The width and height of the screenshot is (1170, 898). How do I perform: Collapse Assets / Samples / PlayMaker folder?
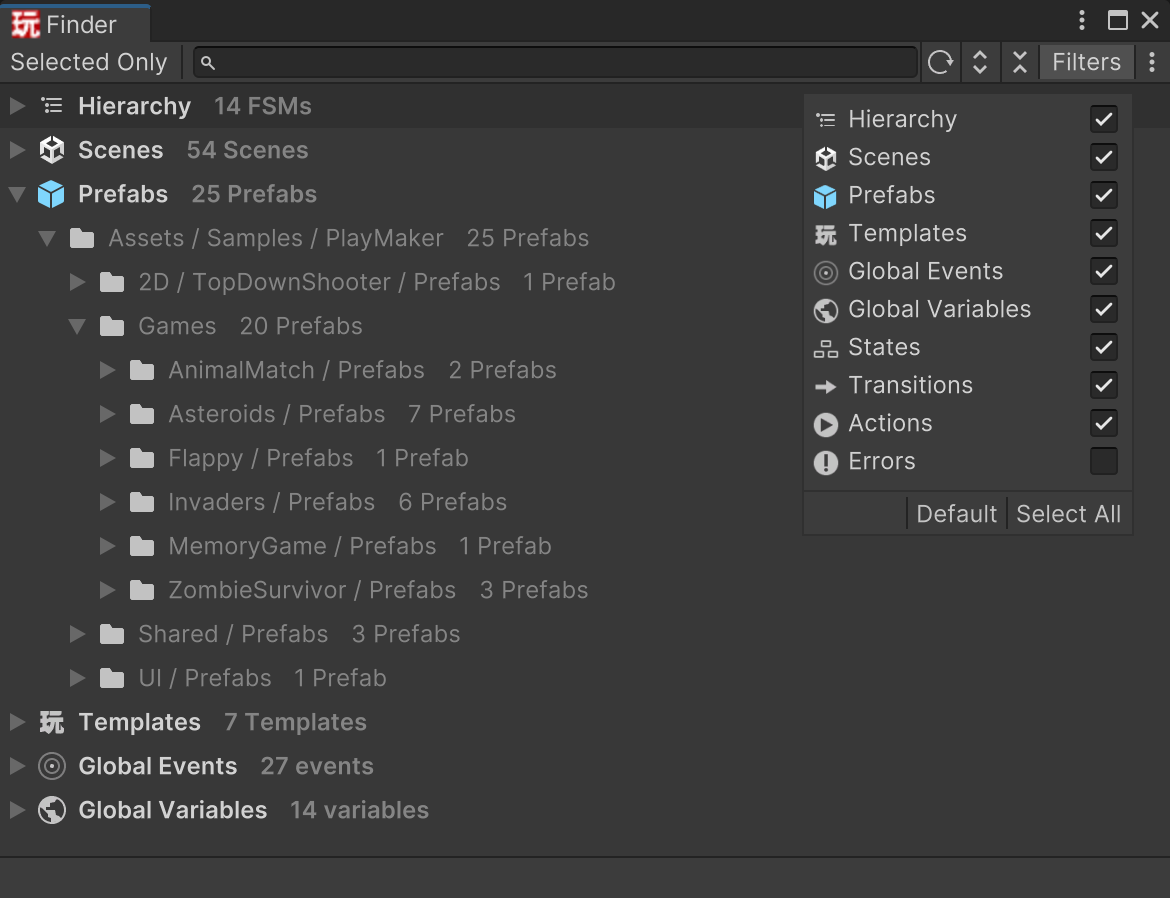tap(47, 239)
